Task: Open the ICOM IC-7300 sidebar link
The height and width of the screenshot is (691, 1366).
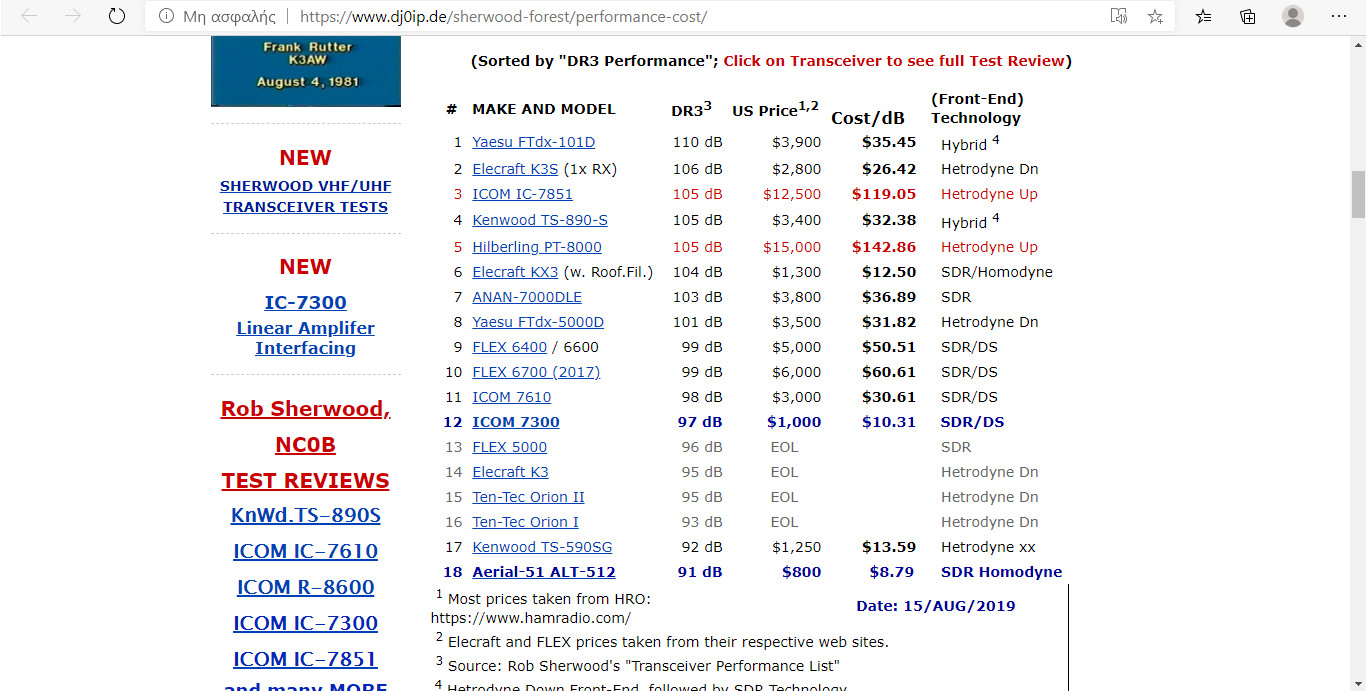Action: pos(305,623)
